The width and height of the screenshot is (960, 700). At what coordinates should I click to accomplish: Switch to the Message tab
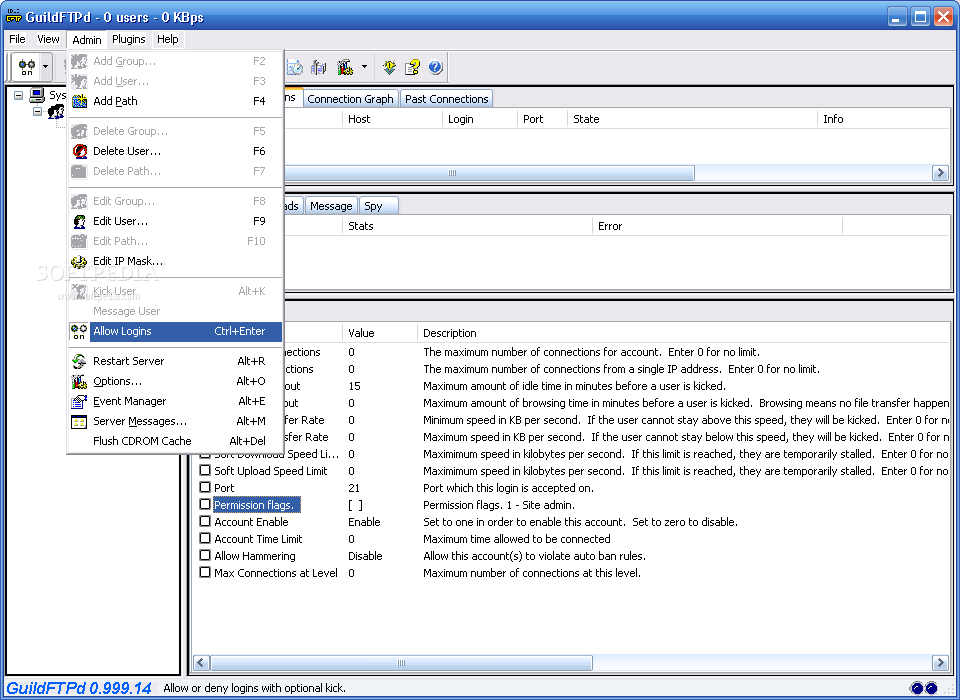point(331,206)
